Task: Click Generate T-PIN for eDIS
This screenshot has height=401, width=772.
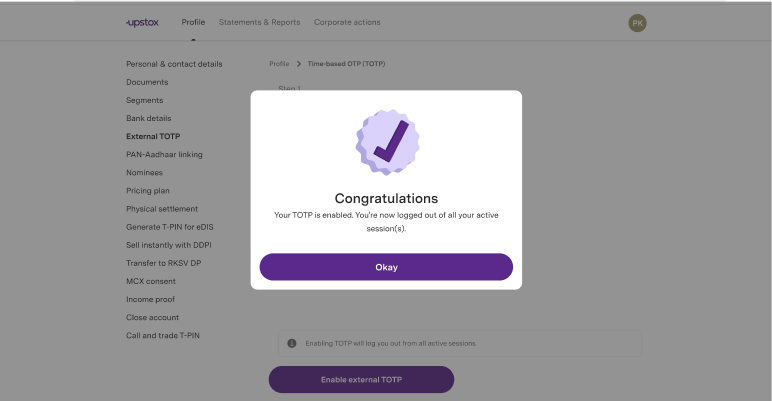Action: click(x=168, y=226)
